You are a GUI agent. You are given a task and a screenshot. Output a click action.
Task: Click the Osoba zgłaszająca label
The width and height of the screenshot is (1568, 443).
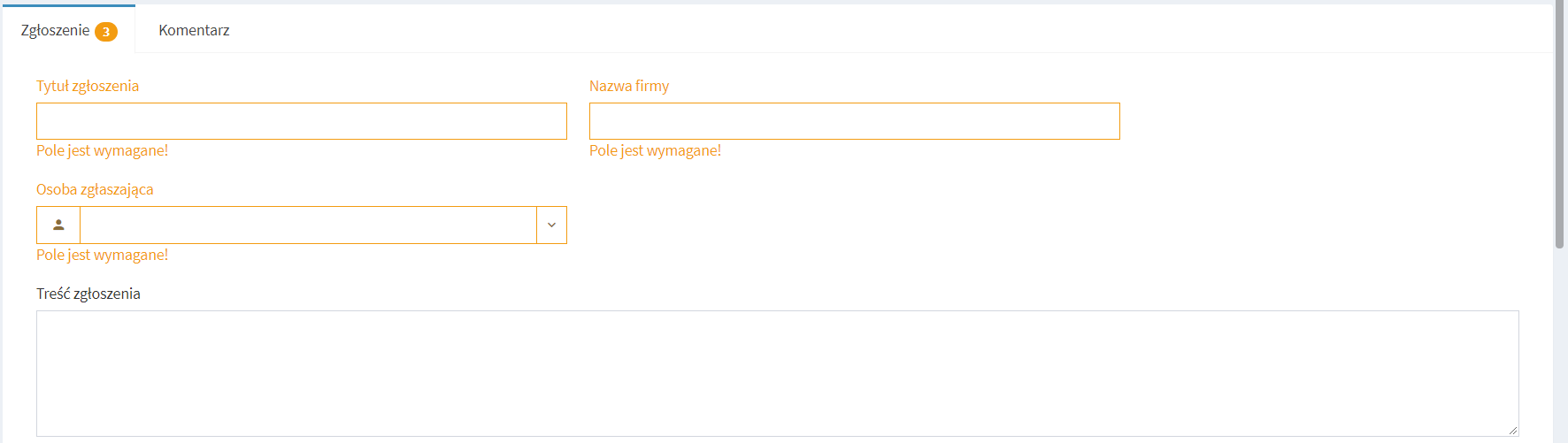point(95,189)
